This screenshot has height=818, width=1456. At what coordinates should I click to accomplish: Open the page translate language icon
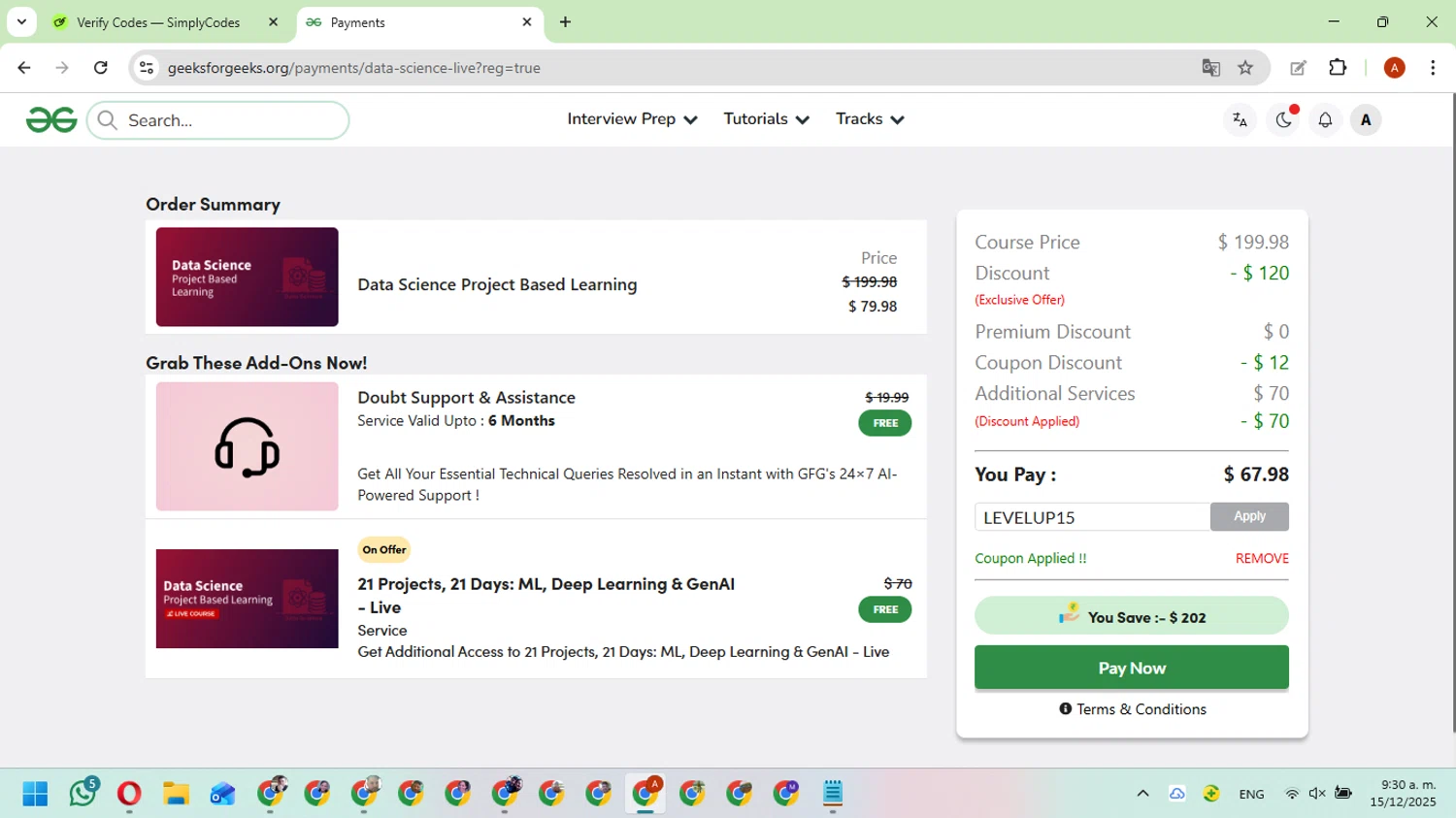click(x=1240, y=120)
